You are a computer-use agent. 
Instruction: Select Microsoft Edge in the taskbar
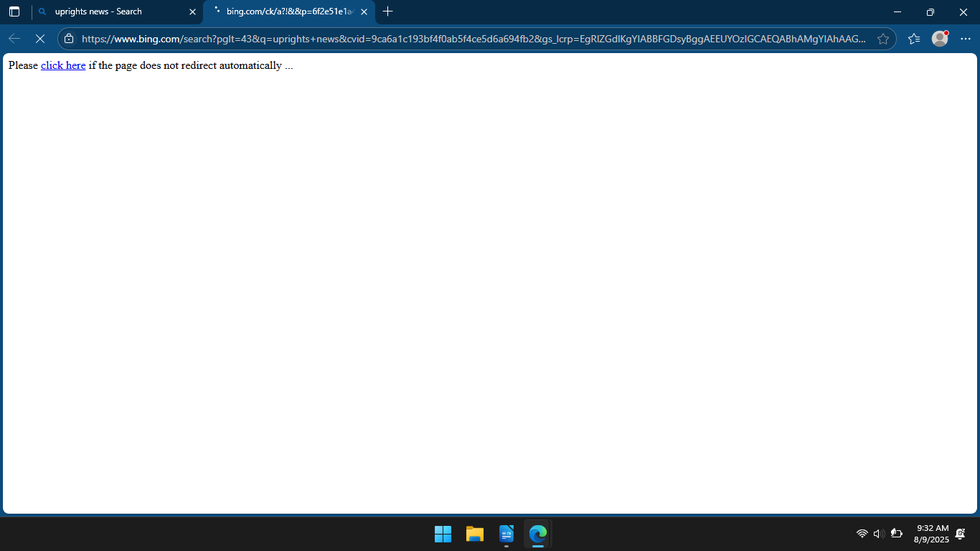point(538,534)
